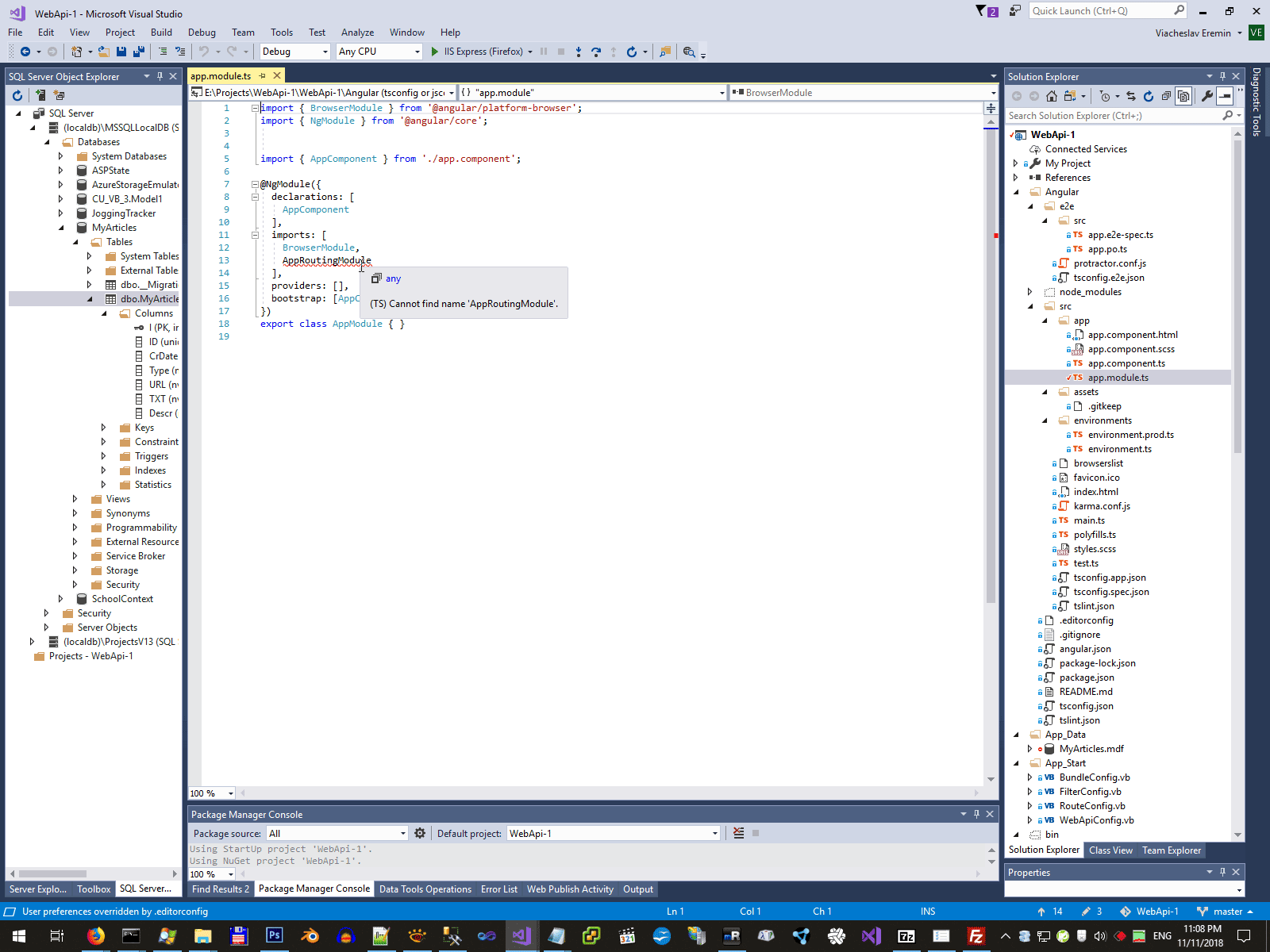
Task: Open Photoshop from the taskbar
Action: pos(275,936)
